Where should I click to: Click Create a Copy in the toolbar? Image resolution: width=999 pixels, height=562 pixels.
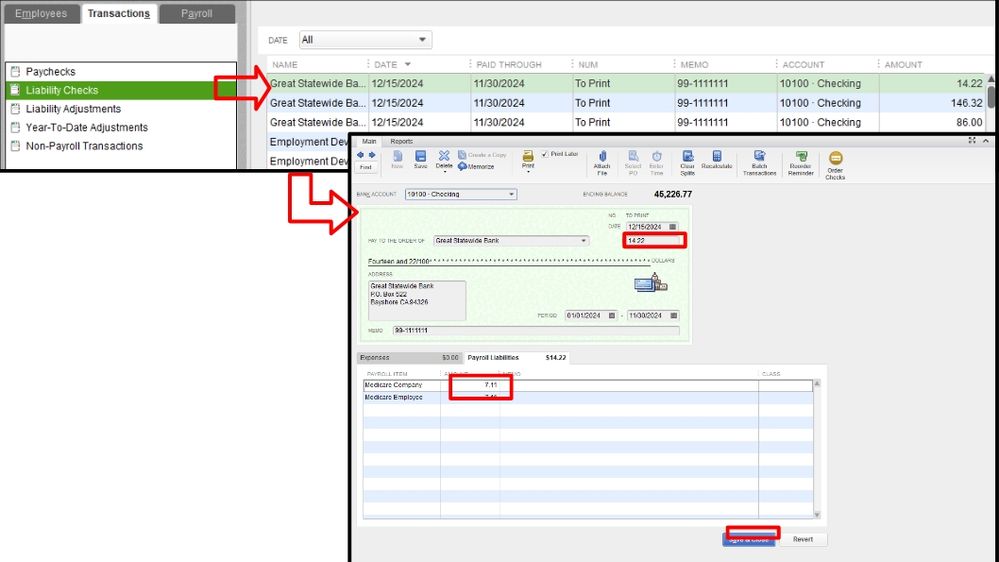[x=482, y=155]
